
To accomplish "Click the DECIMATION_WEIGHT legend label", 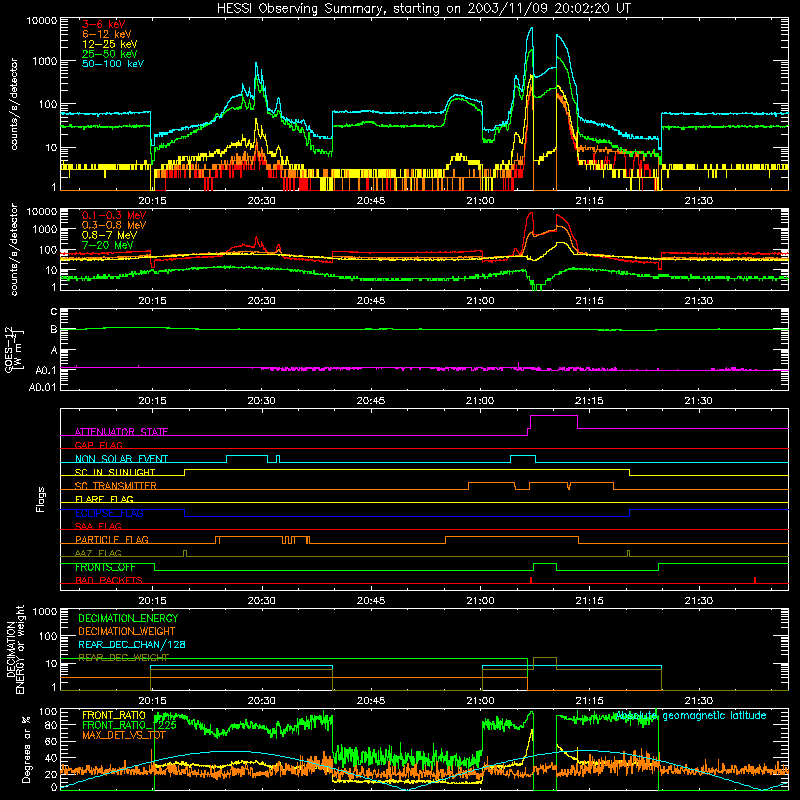I will [x=127, y=631].
